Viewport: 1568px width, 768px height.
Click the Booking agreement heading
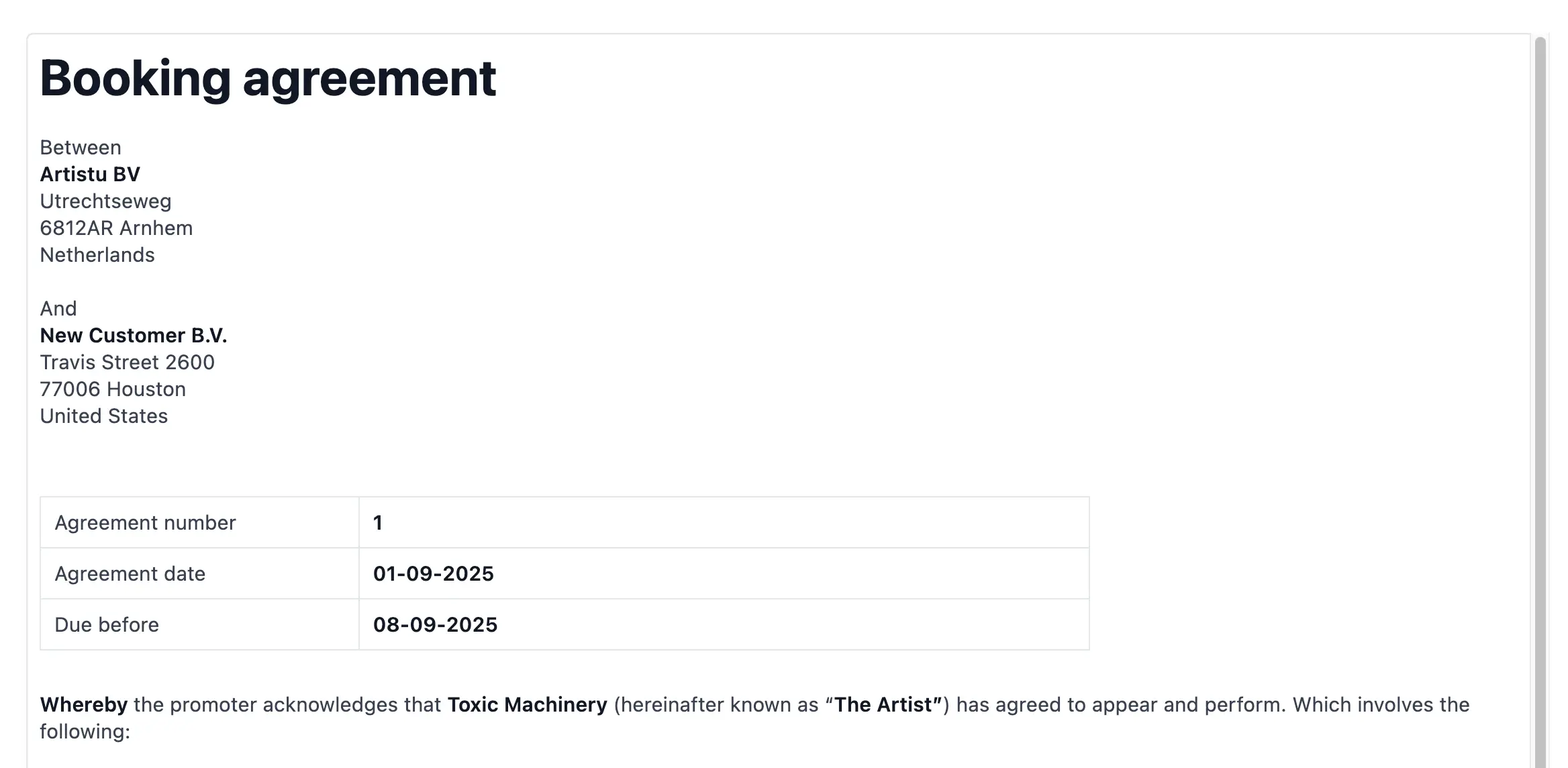[x=268, y=79]
